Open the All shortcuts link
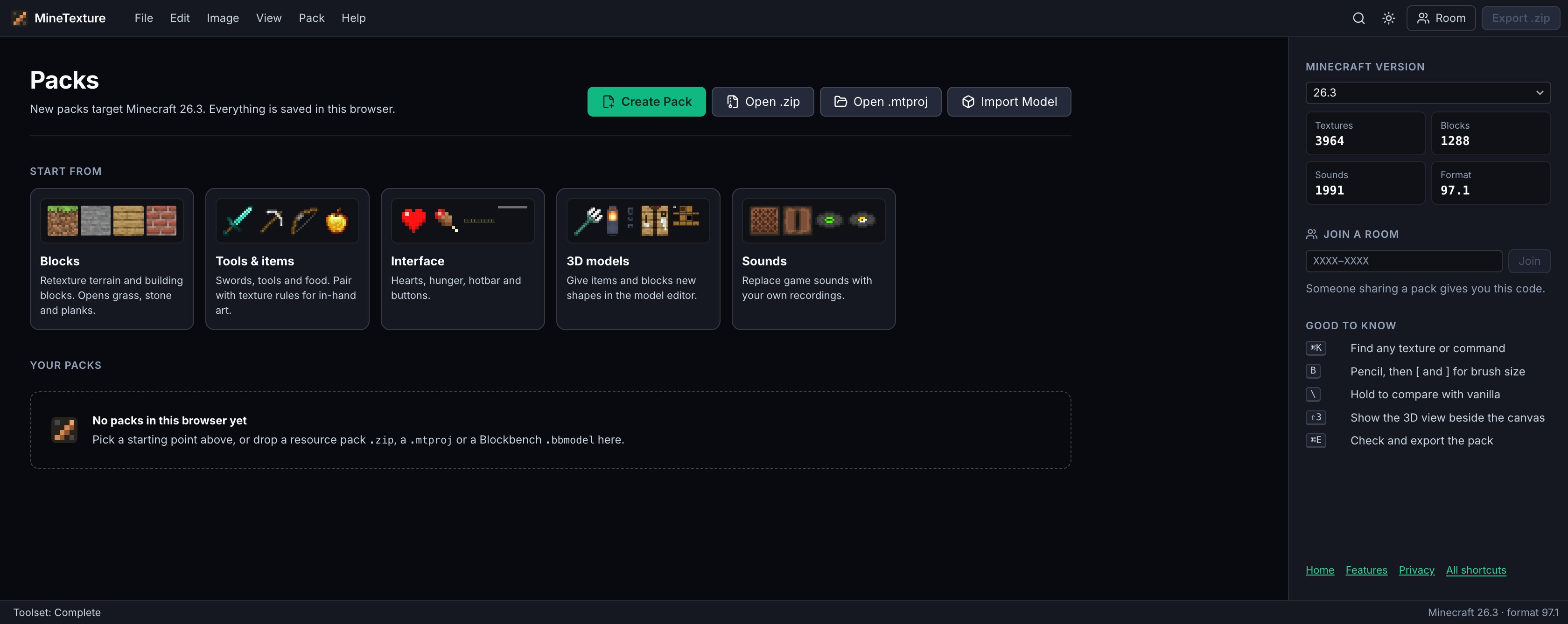This screenshot has width=1568, height=624. coord(1476,570)
